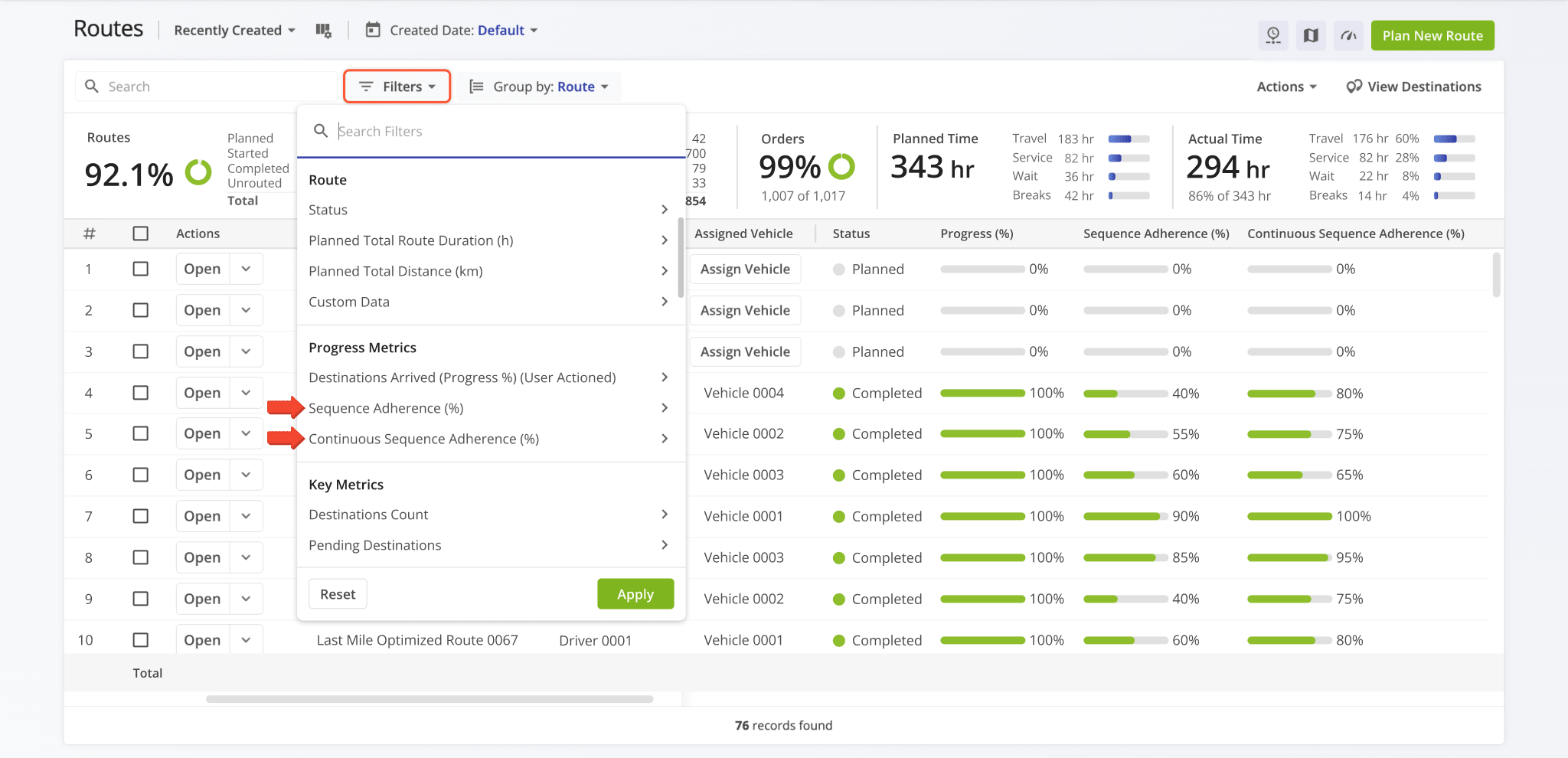Click the Orders 99% donut chart
1568x758 pixels.
[x=841, y=166]
